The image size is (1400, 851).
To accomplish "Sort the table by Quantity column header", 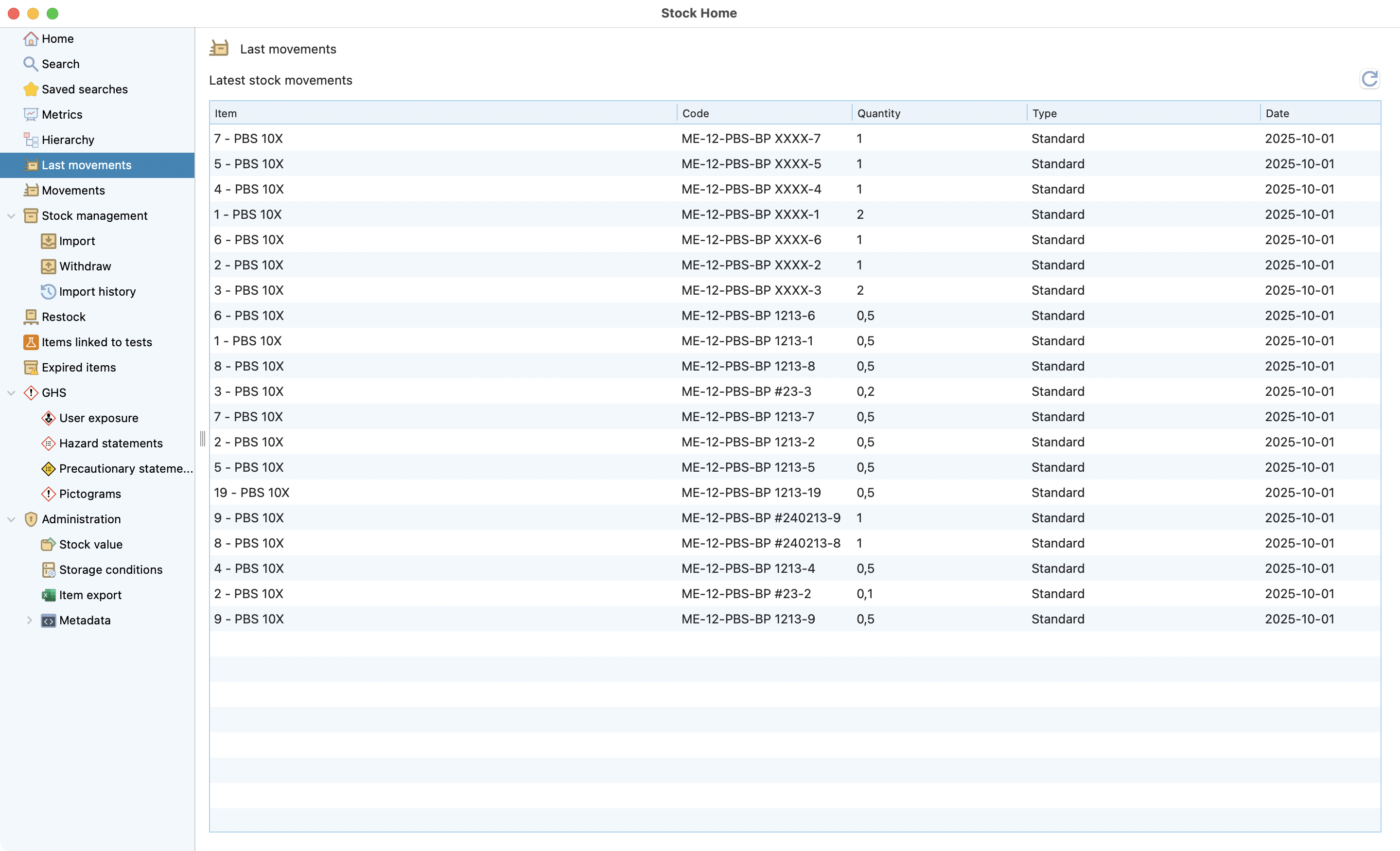I will pyautogui.click(x=878, y=113).
